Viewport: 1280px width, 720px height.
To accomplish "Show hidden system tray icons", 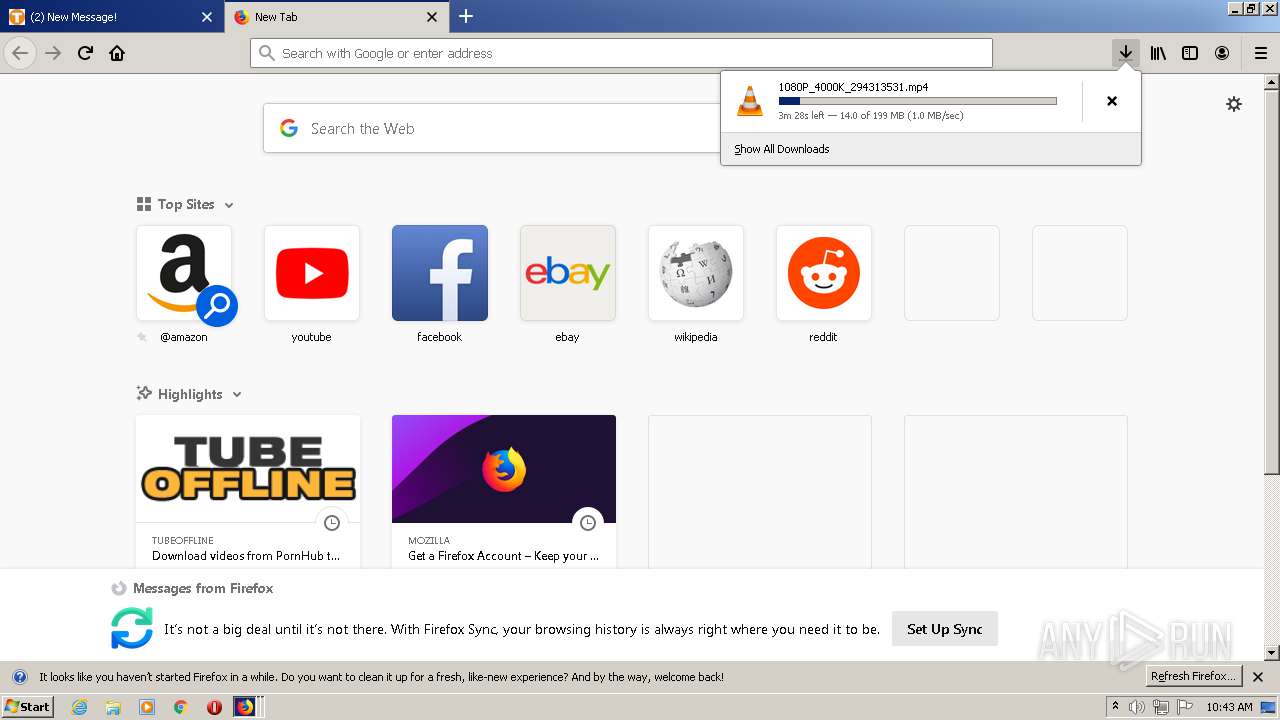I will (x=1115, y=707).
